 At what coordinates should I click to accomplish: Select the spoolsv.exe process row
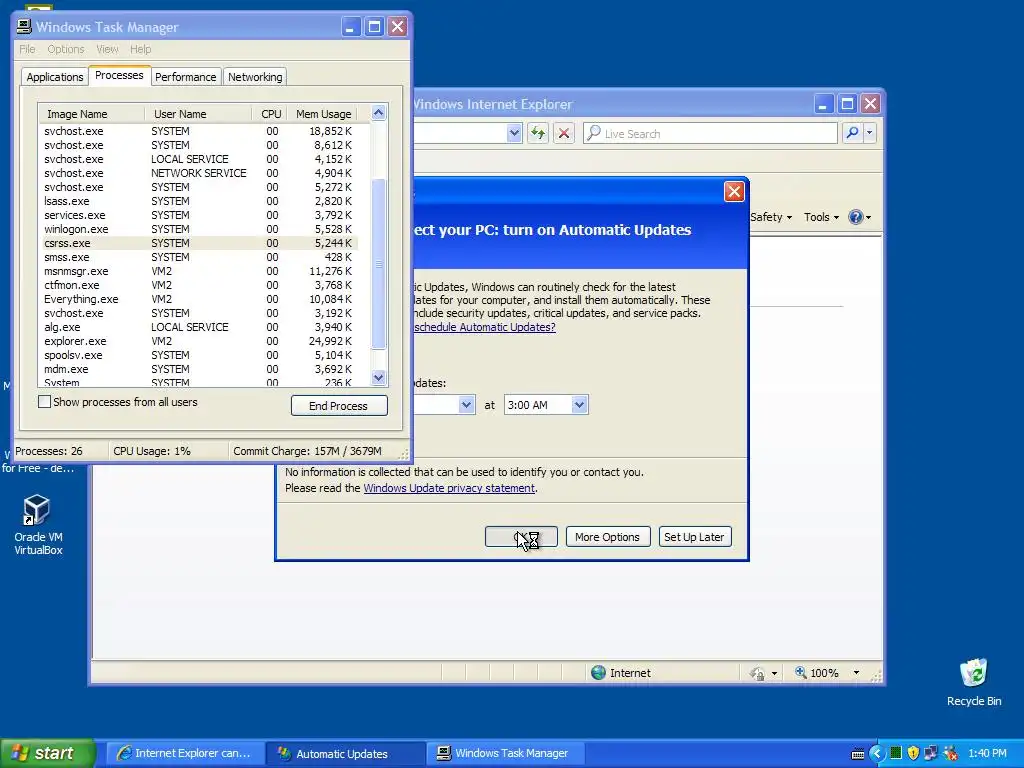(199, 355)
